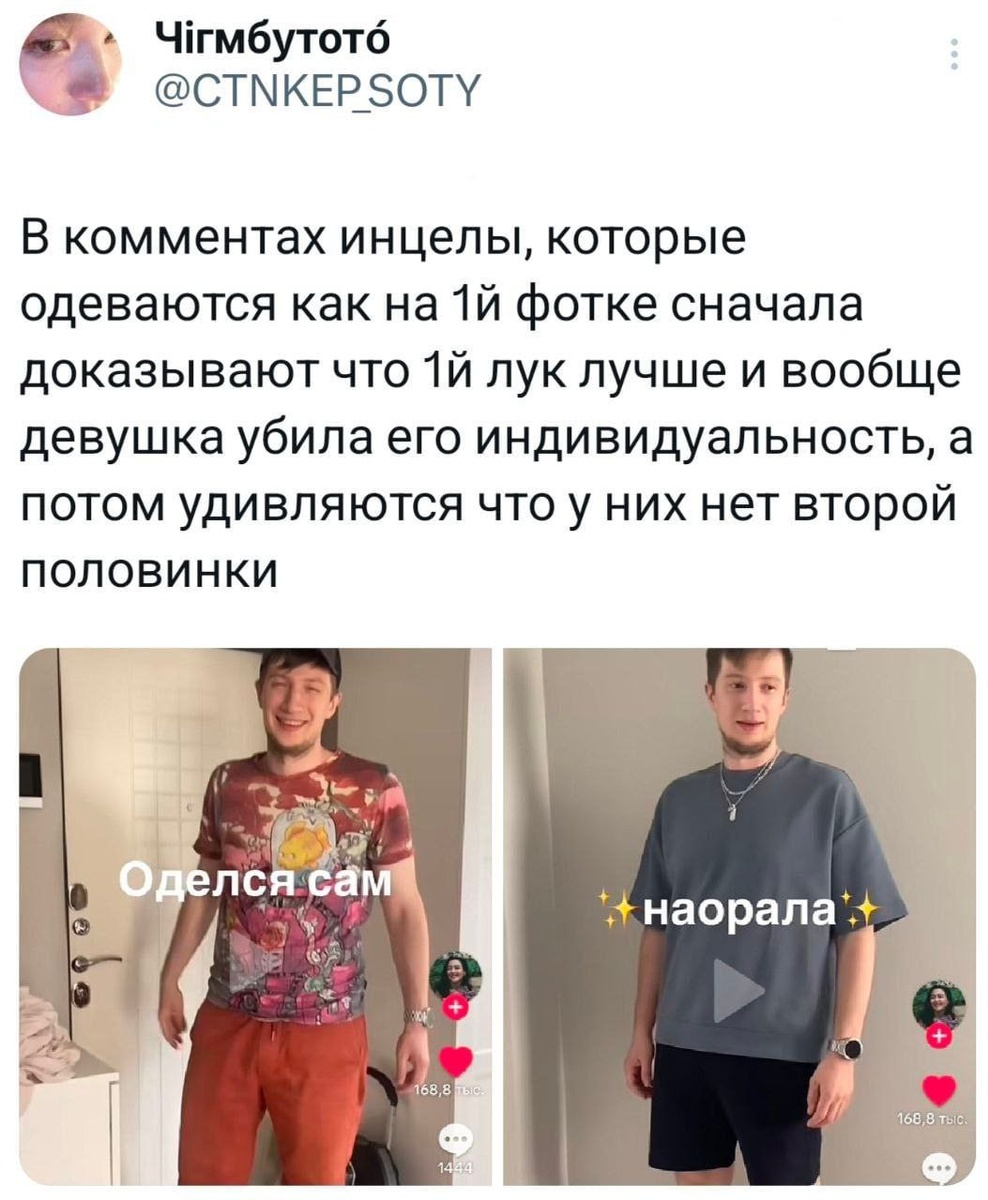Like via the heart icon in the right photo
Image resolution: width=988 pixels, height=1200 pixels.
click(938, 1091)
